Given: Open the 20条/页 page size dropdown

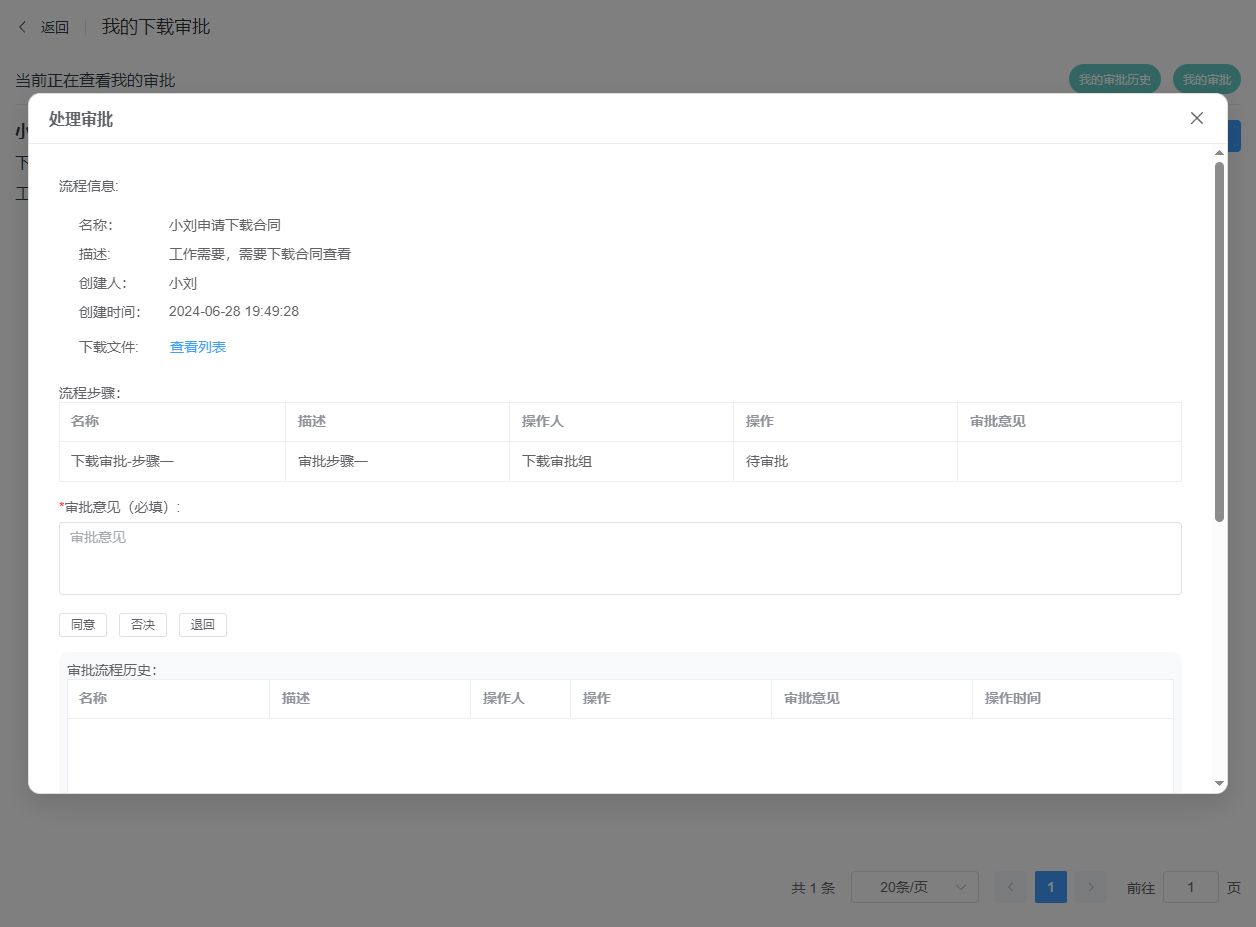Looking at the screenshot, I should pos(914,887).
